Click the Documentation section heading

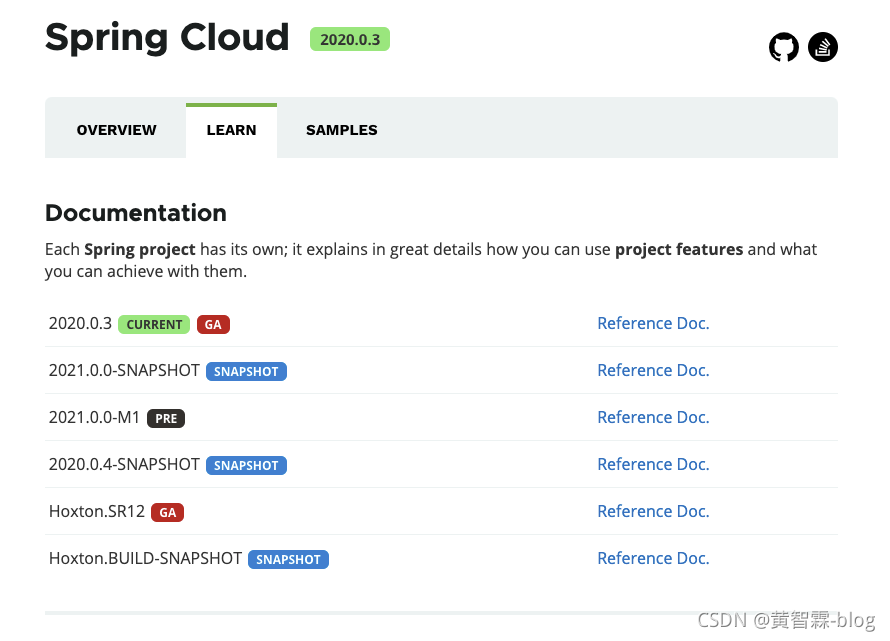click(136, 213)
